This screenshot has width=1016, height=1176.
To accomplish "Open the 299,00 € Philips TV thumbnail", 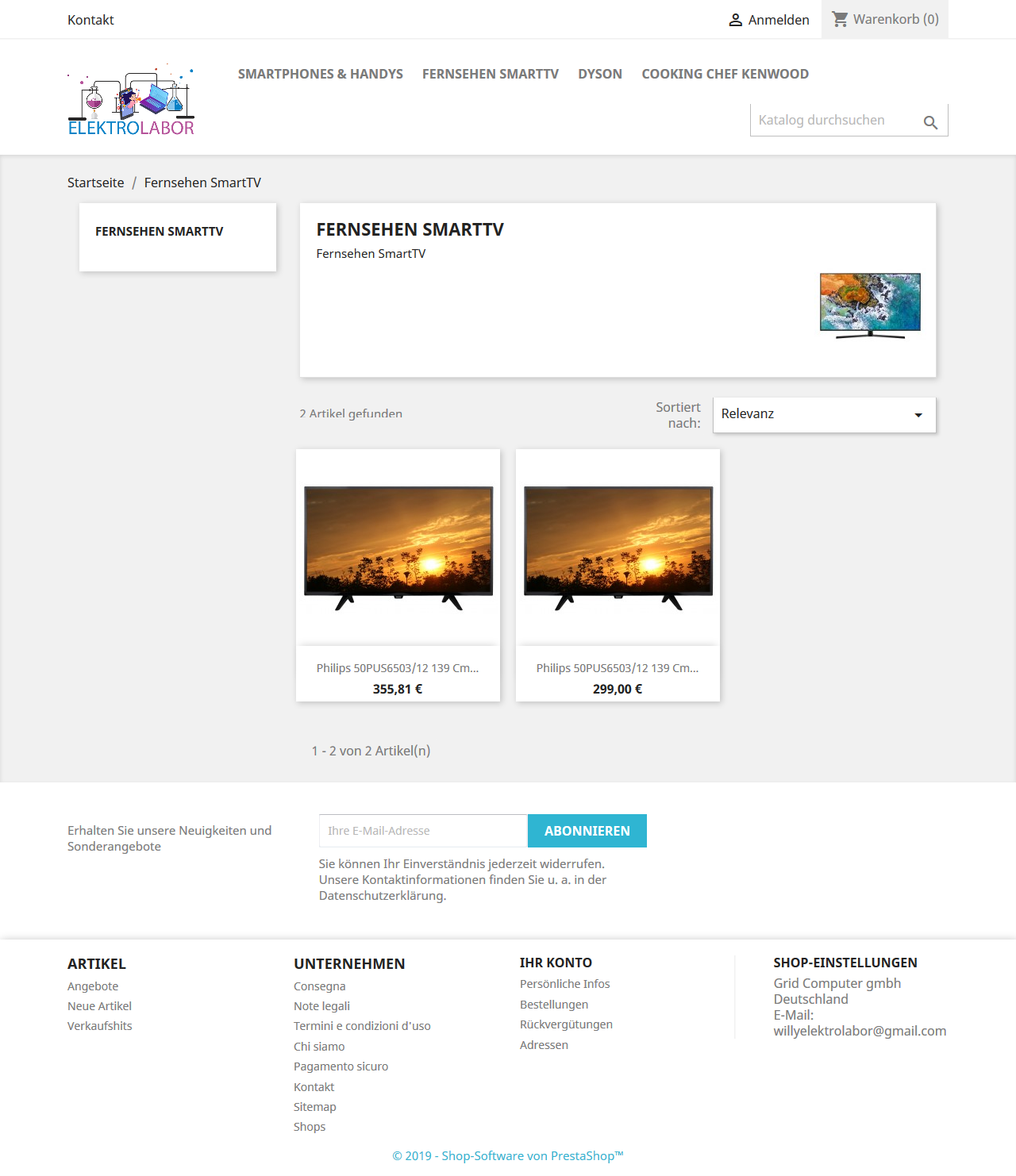I will (618, 548).
